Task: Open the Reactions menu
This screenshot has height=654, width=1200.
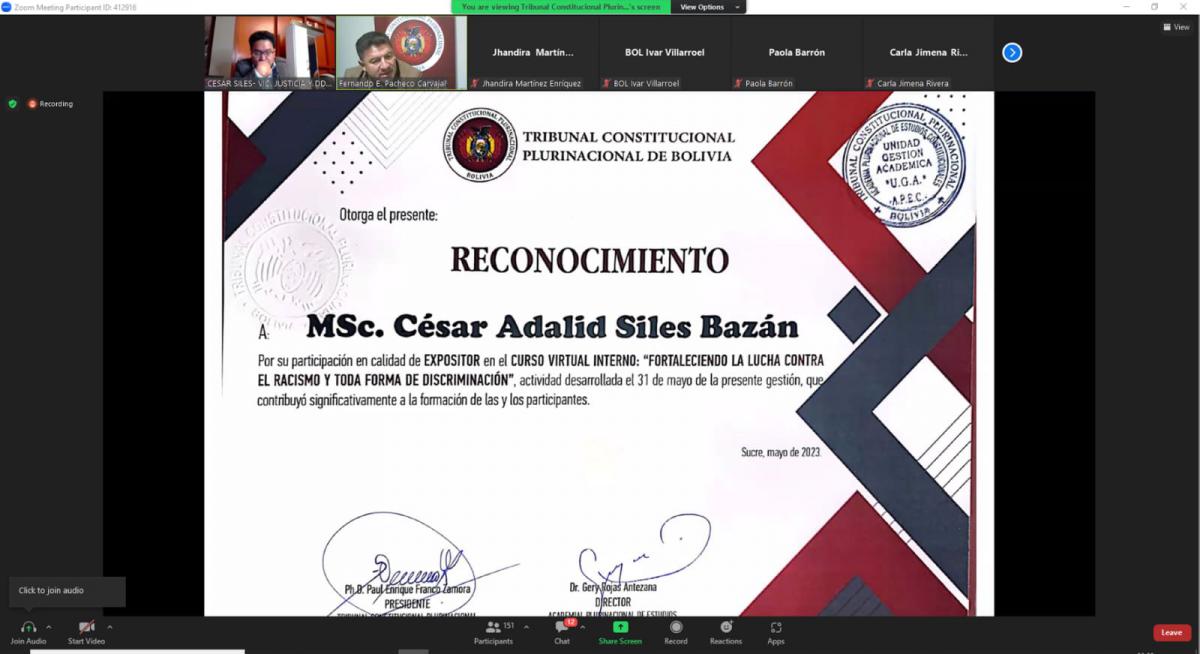Action: pos(726,627)
